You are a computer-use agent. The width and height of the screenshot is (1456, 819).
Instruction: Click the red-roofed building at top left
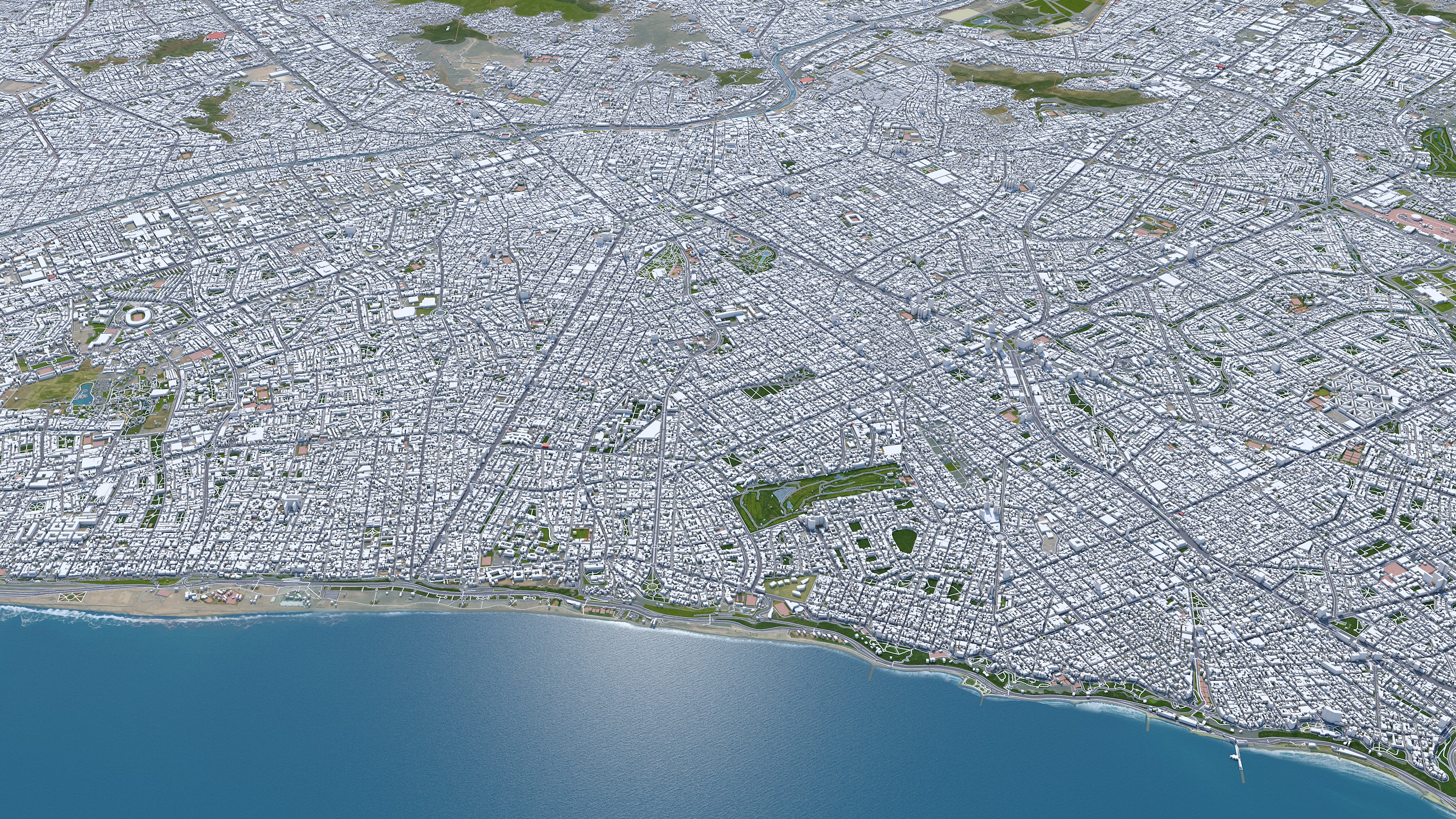click(215, 35)
